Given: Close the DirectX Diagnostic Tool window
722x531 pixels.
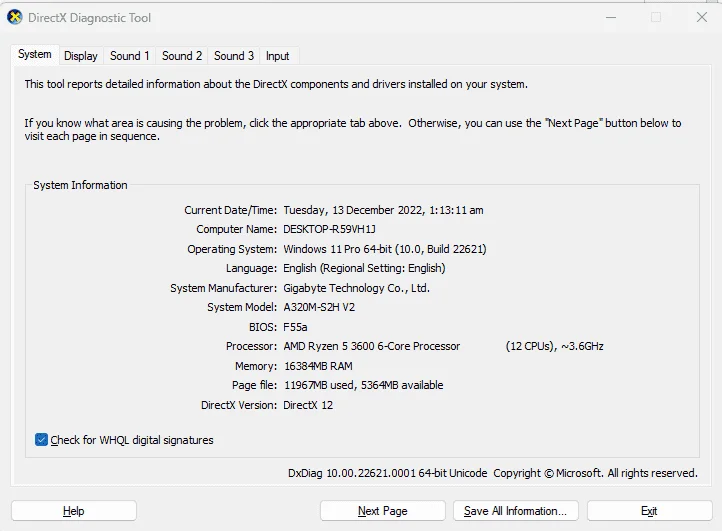Looking at the screenshot, I should (702, 18).
